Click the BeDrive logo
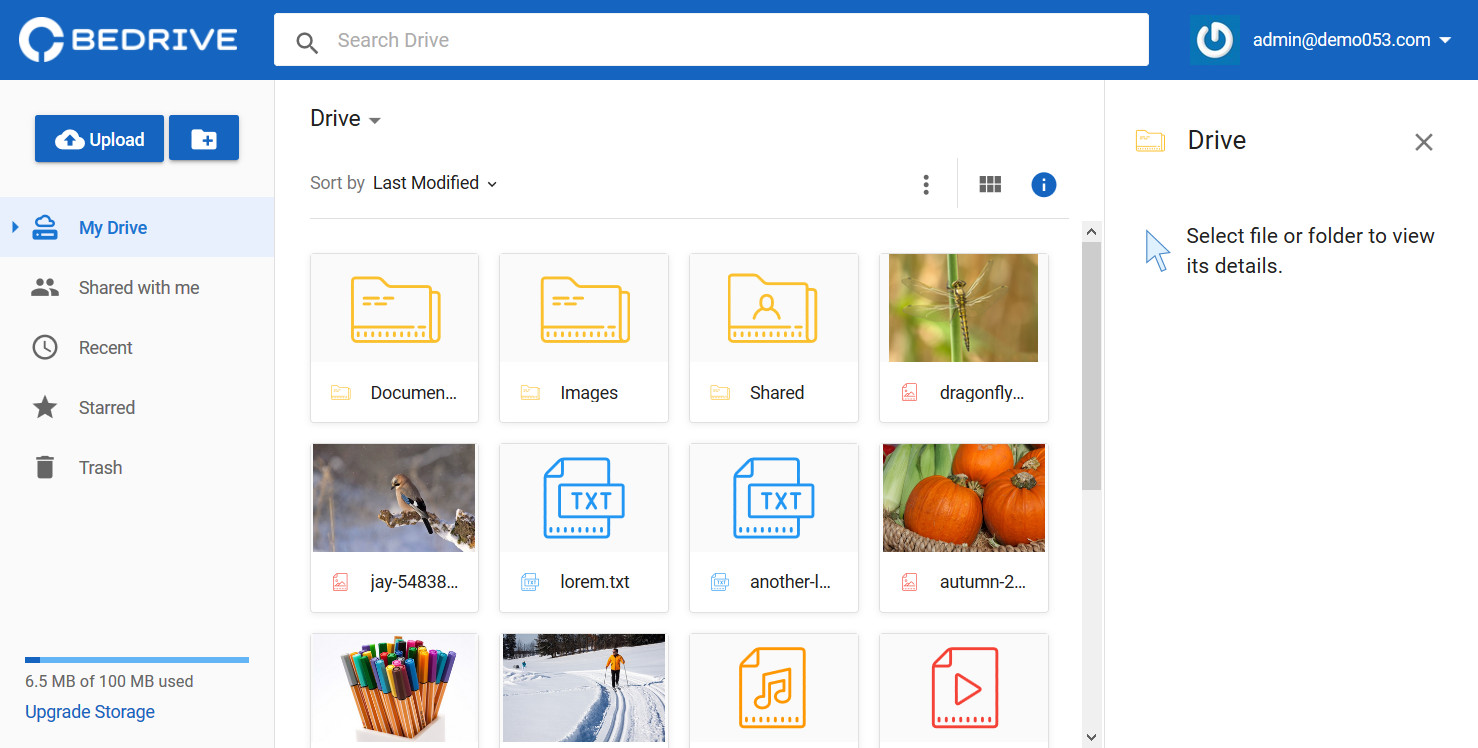The height and width of the screenshot is (748, 1478). tap(129, 40)
